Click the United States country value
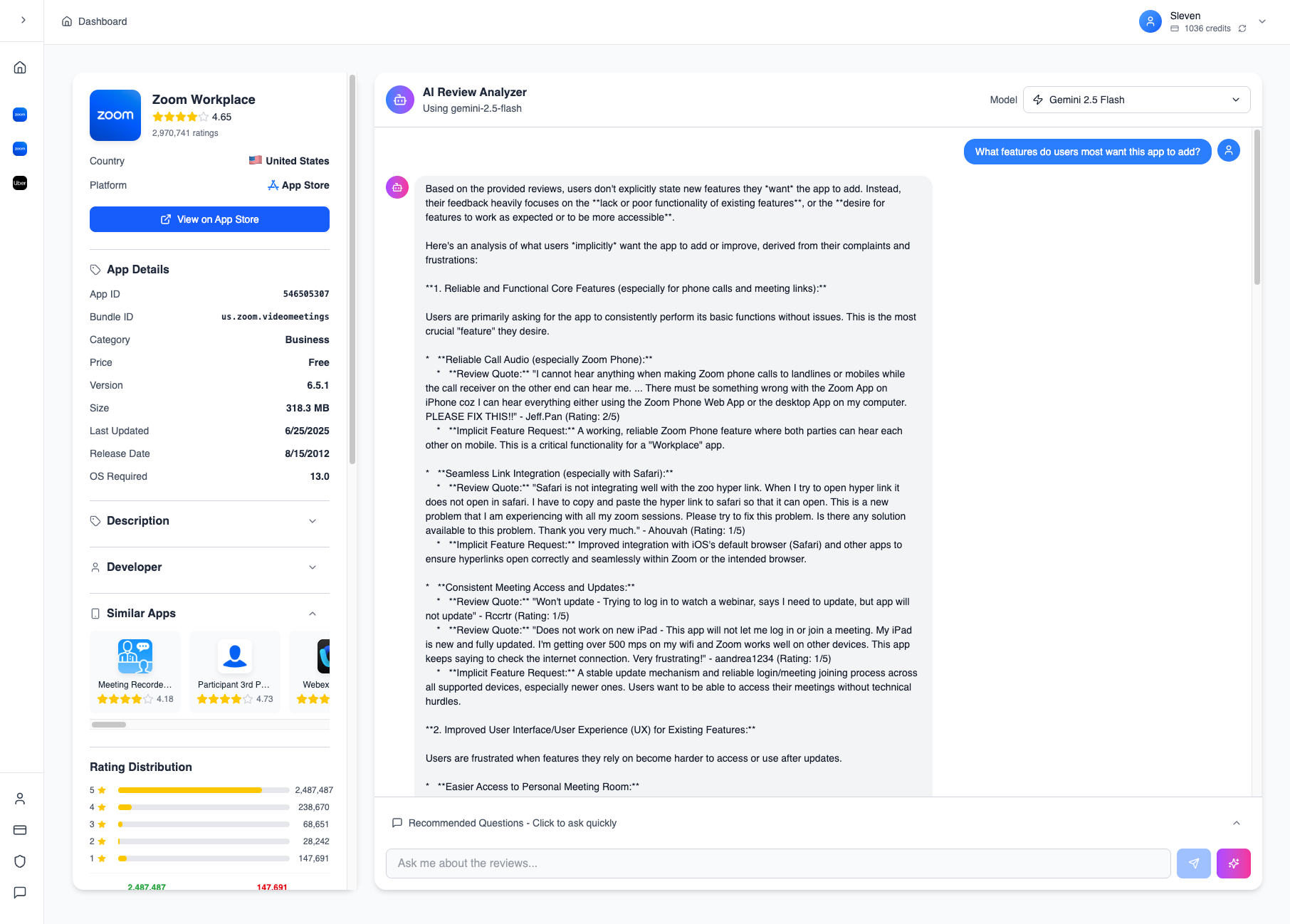 tap(298, 161)
